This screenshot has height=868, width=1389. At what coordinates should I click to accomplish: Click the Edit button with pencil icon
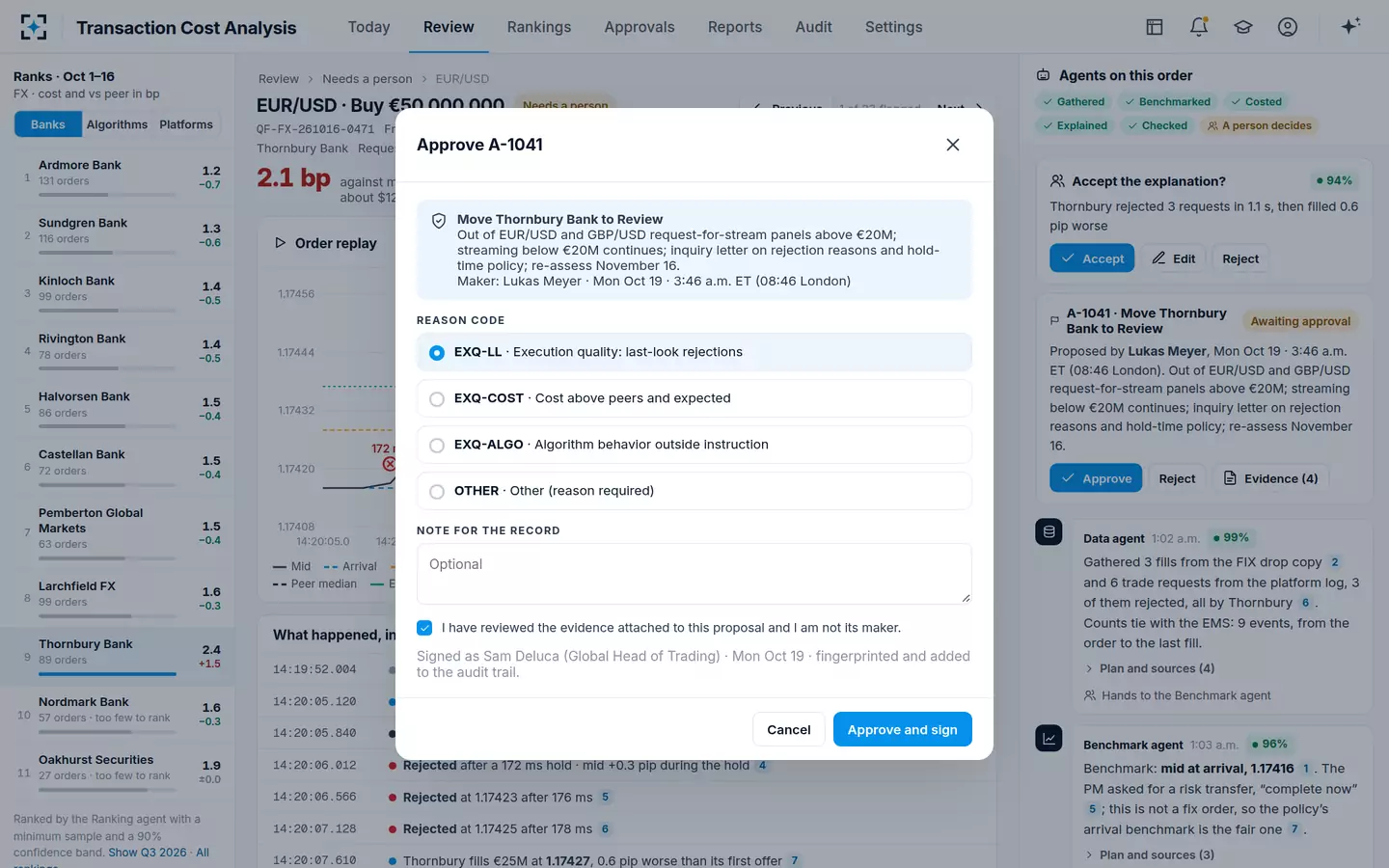point(1174,258)
